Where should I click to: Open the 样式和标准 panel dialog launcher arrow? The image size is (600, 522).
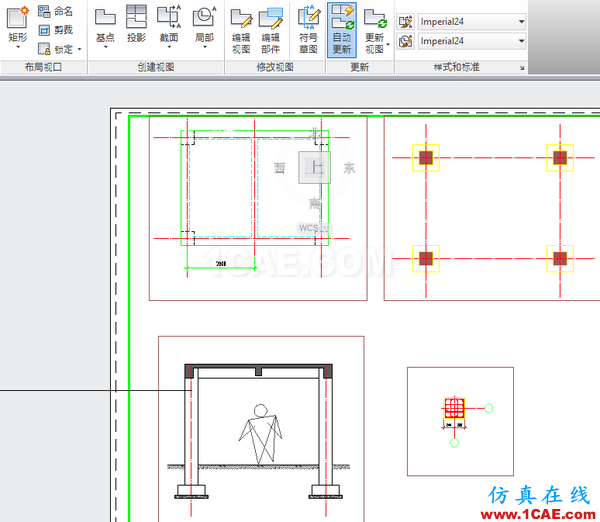point(522,68)
